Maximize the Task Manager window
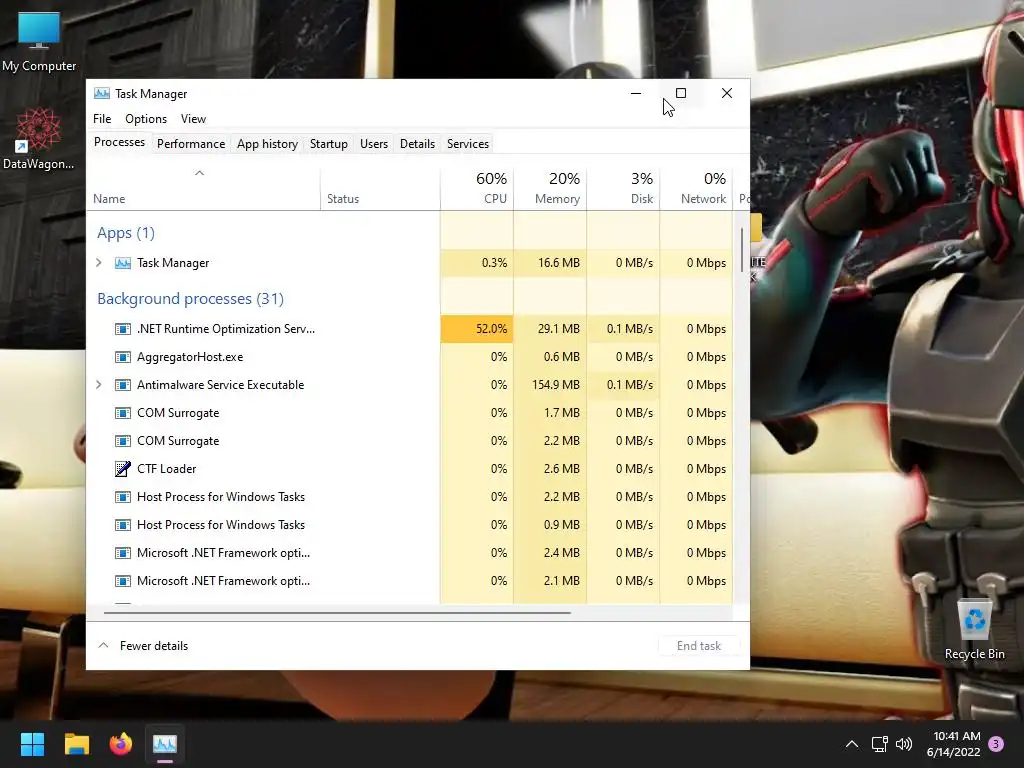The image size is (1024, 768). pos(680,93)
